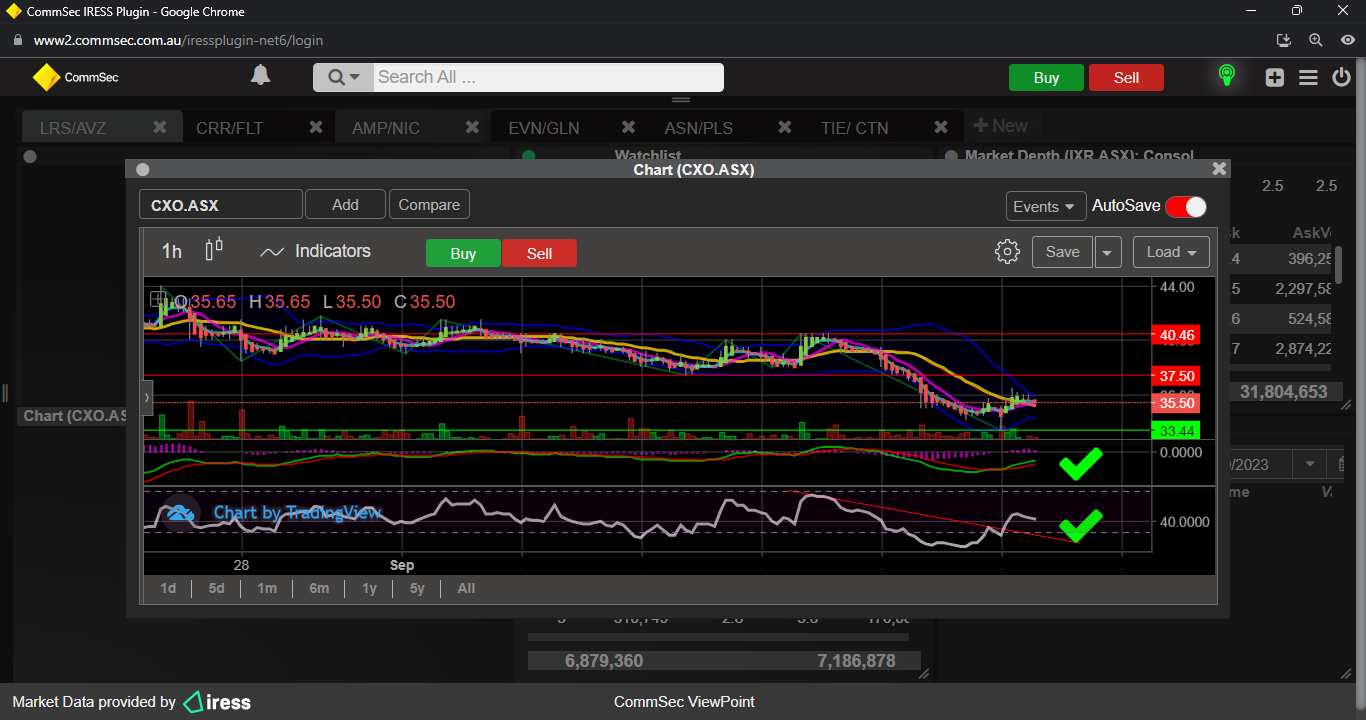Screen dimensions: 1366x720
Task: Open the Indicators menu
Action: [x=315, y=252]
